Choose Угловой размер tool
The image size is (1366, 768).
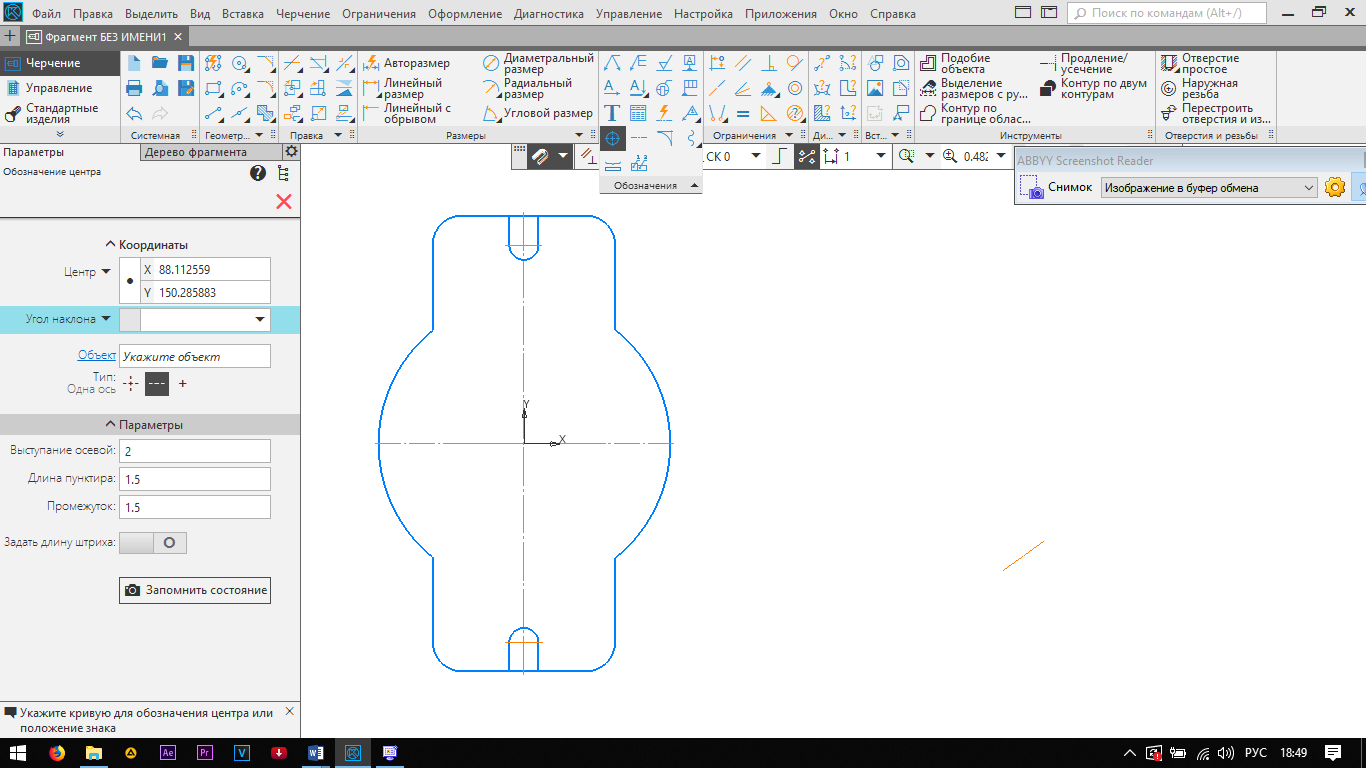tap(538, 114)
